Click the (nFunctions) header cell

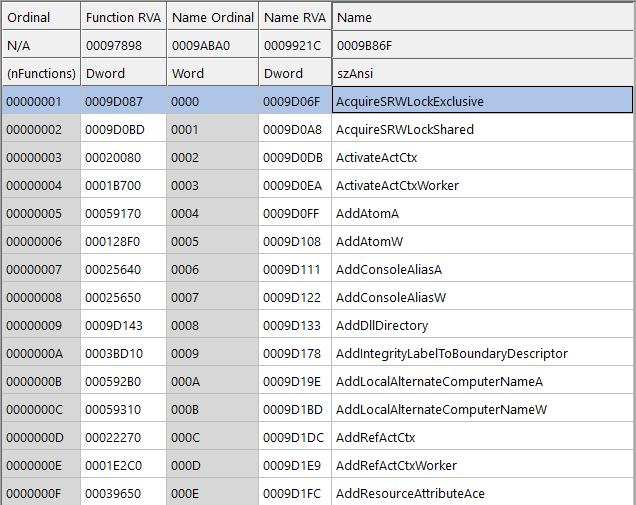point(41,73)
